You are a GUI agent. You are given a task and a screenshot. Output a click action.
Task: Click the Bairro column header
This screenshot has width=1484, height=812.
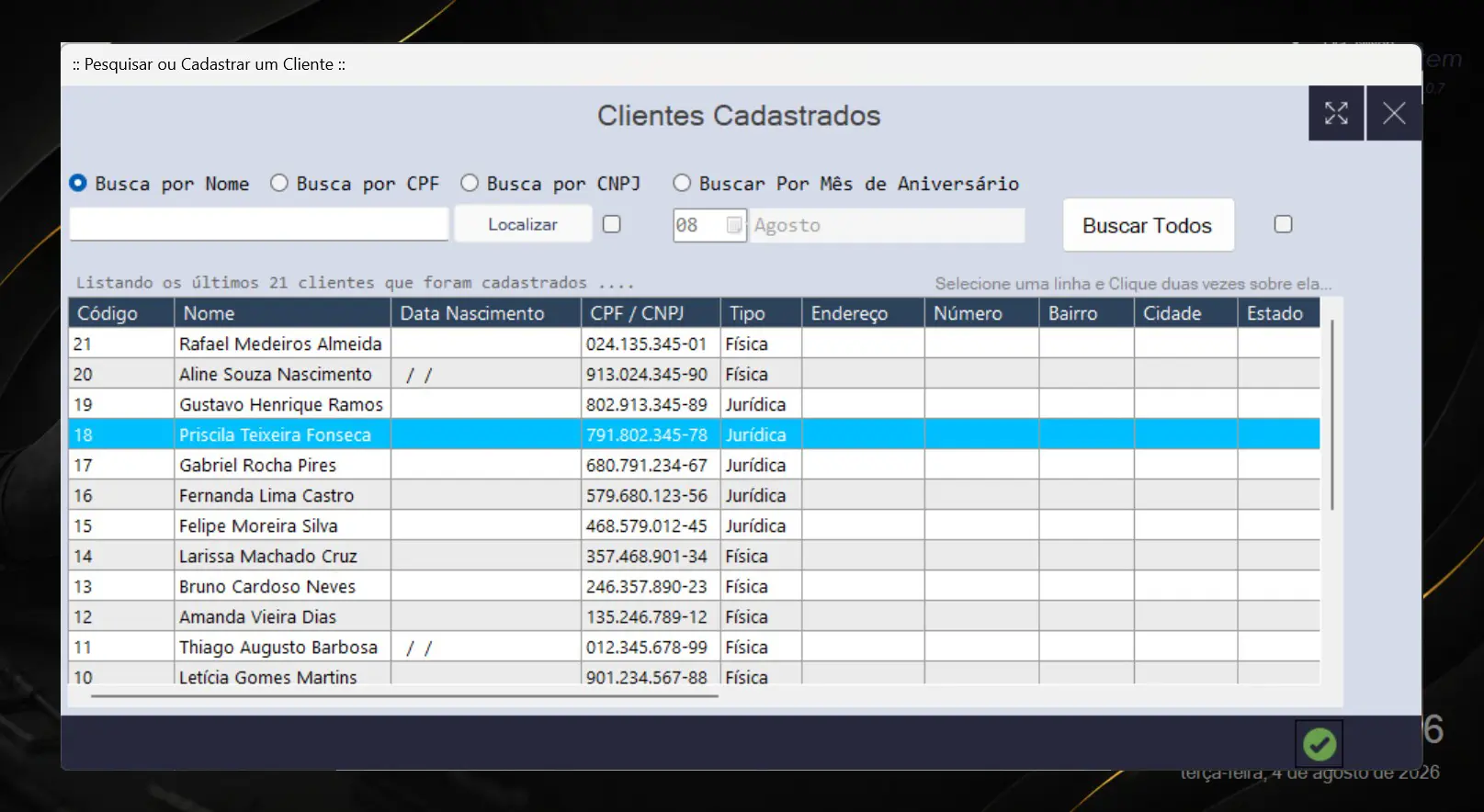1087,313
